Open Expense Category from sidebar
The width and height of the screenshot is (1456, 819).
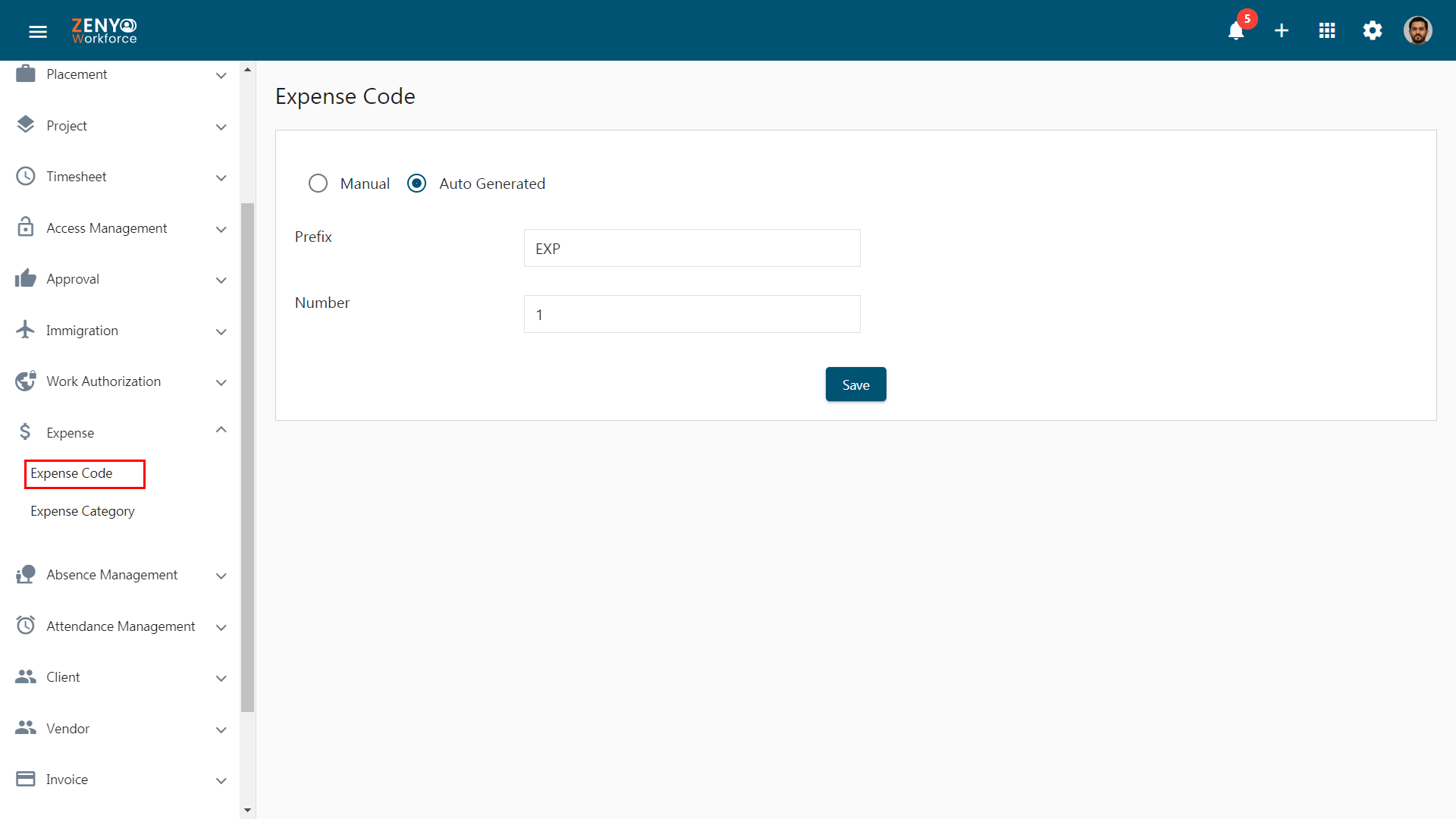83,510
